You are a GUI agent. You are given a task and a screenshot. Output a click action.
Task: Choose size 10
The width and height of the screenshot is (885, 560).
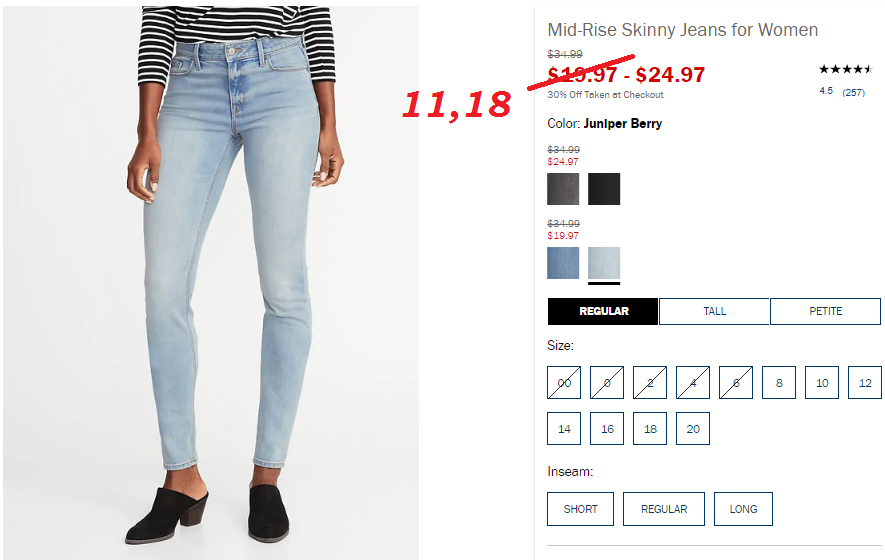click(x=822, y=383)
